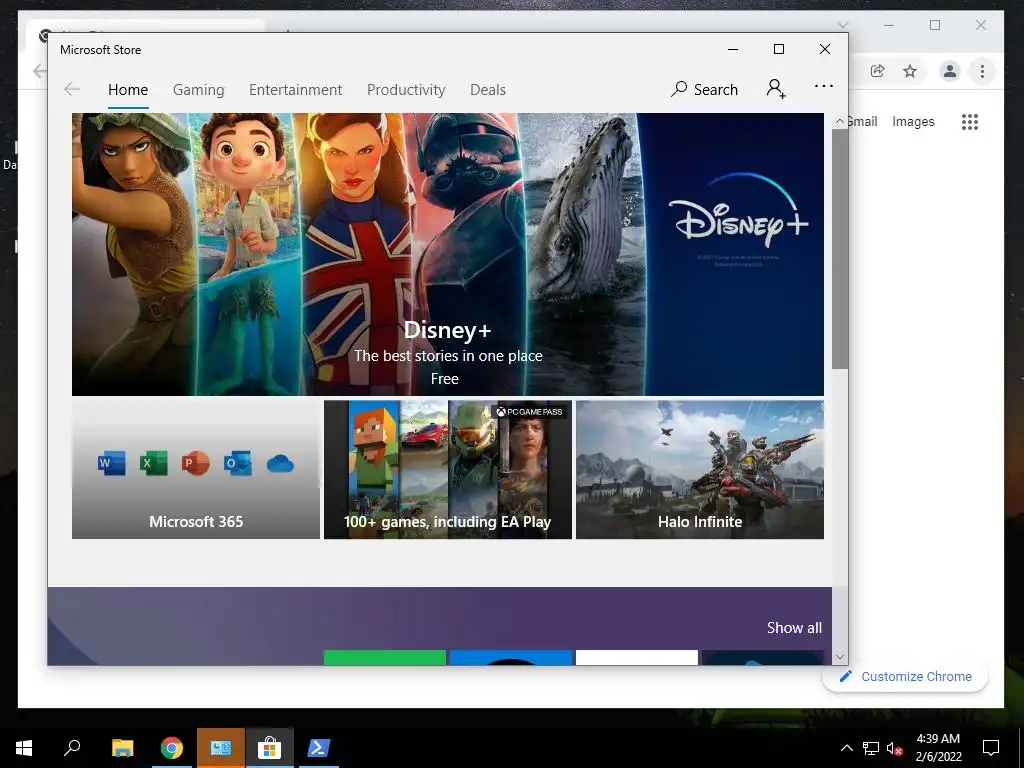This screenshot has height=768, width=1024.
Task: Open the Google apps grid in Chrome
Action: tap(970, 121)
